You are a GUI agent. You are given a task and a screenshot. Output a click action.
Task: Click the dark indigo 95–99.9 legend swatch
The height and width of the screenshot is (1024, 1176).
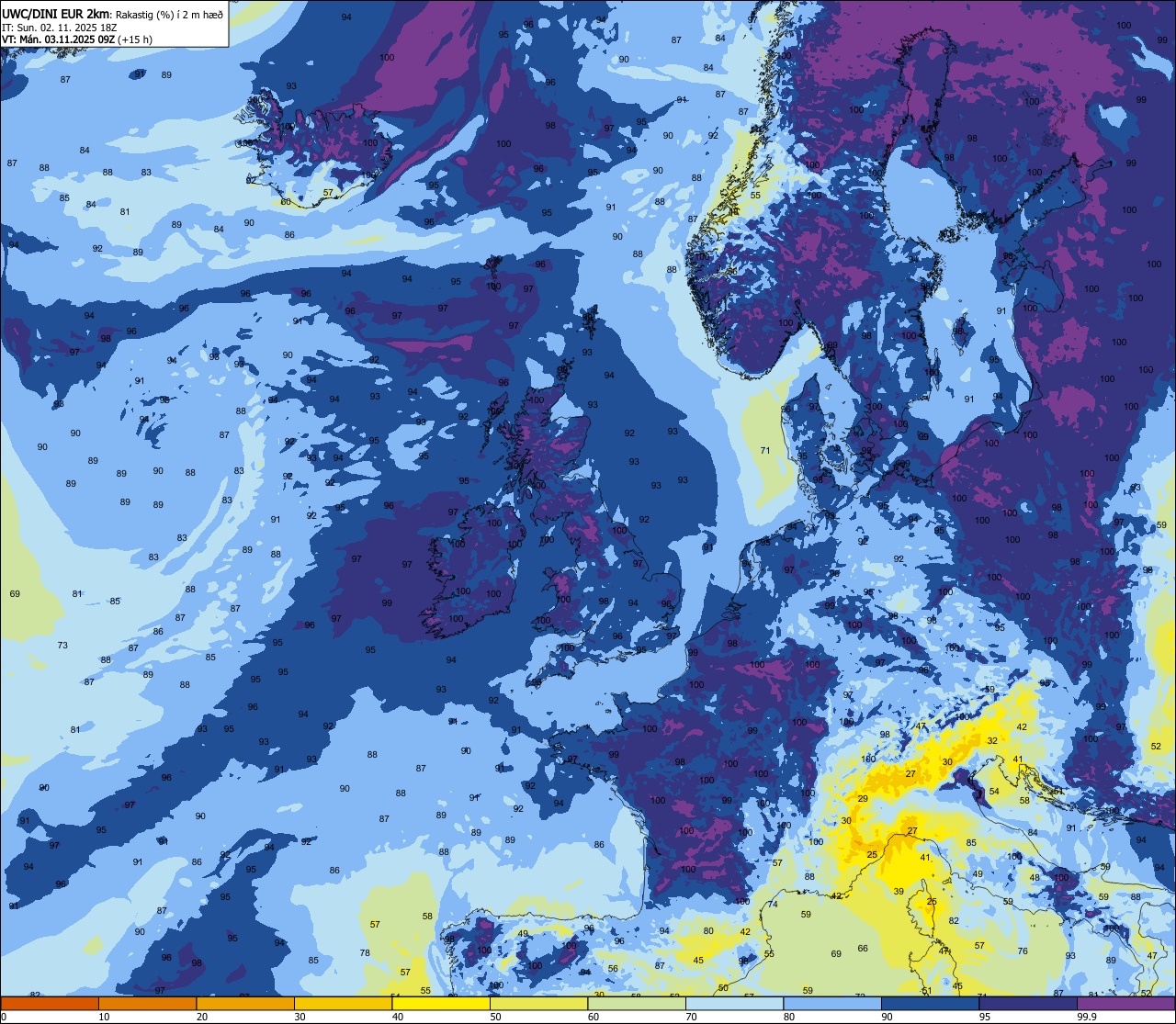1028,1003
